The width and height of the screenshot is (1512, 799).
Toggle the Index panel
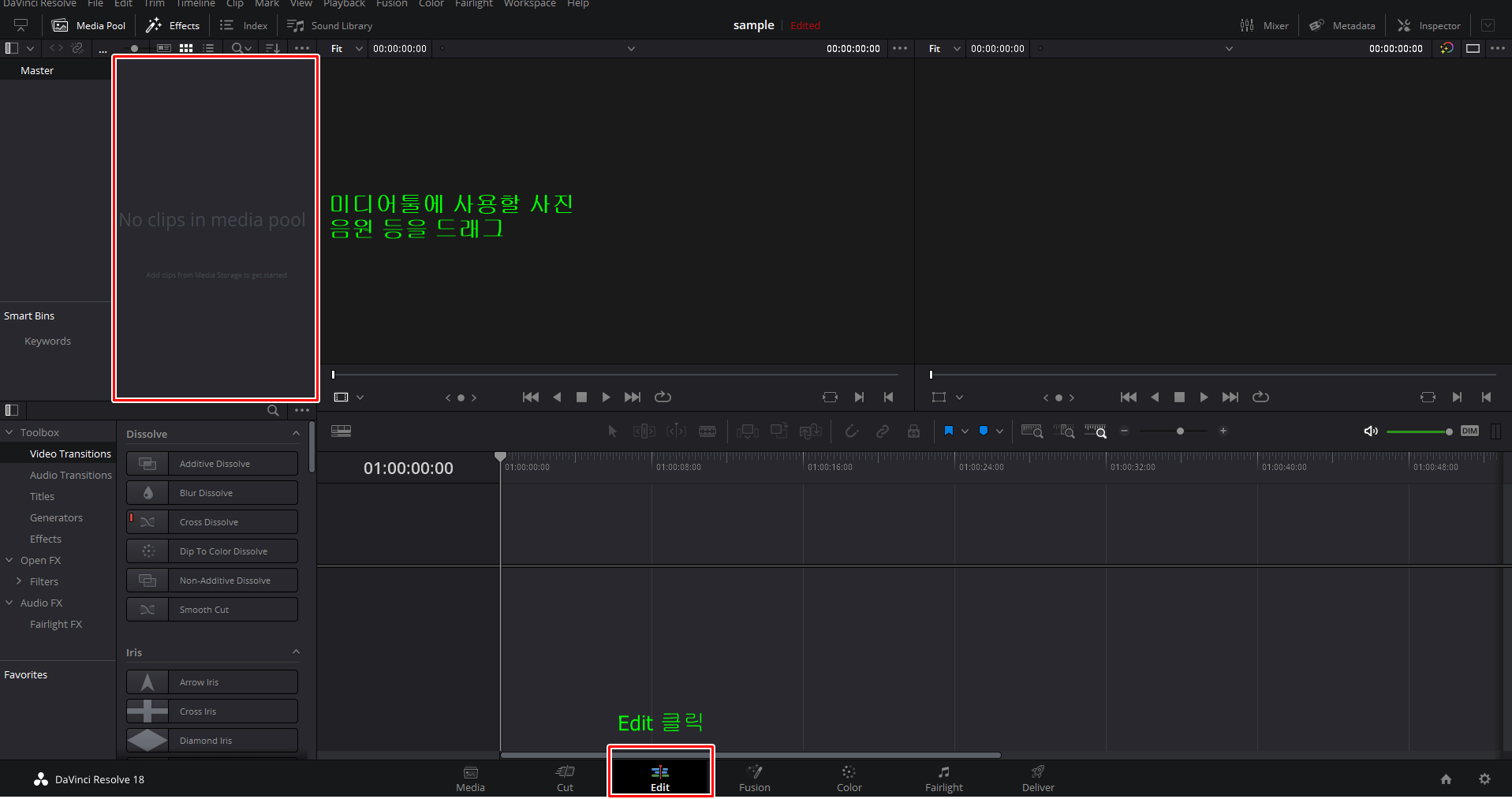(x=244, y=25)
